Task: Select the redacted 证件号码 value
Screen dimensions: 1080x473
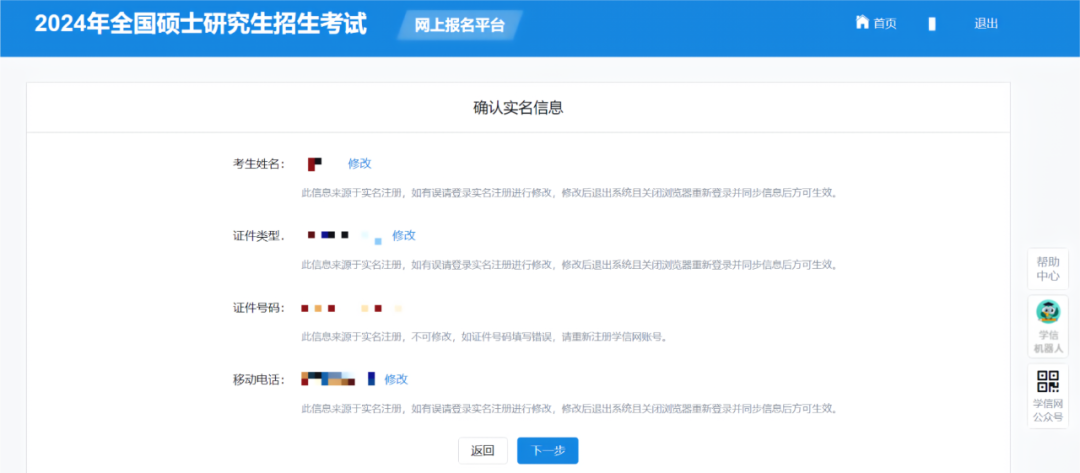Action: [x=350, y=308]
